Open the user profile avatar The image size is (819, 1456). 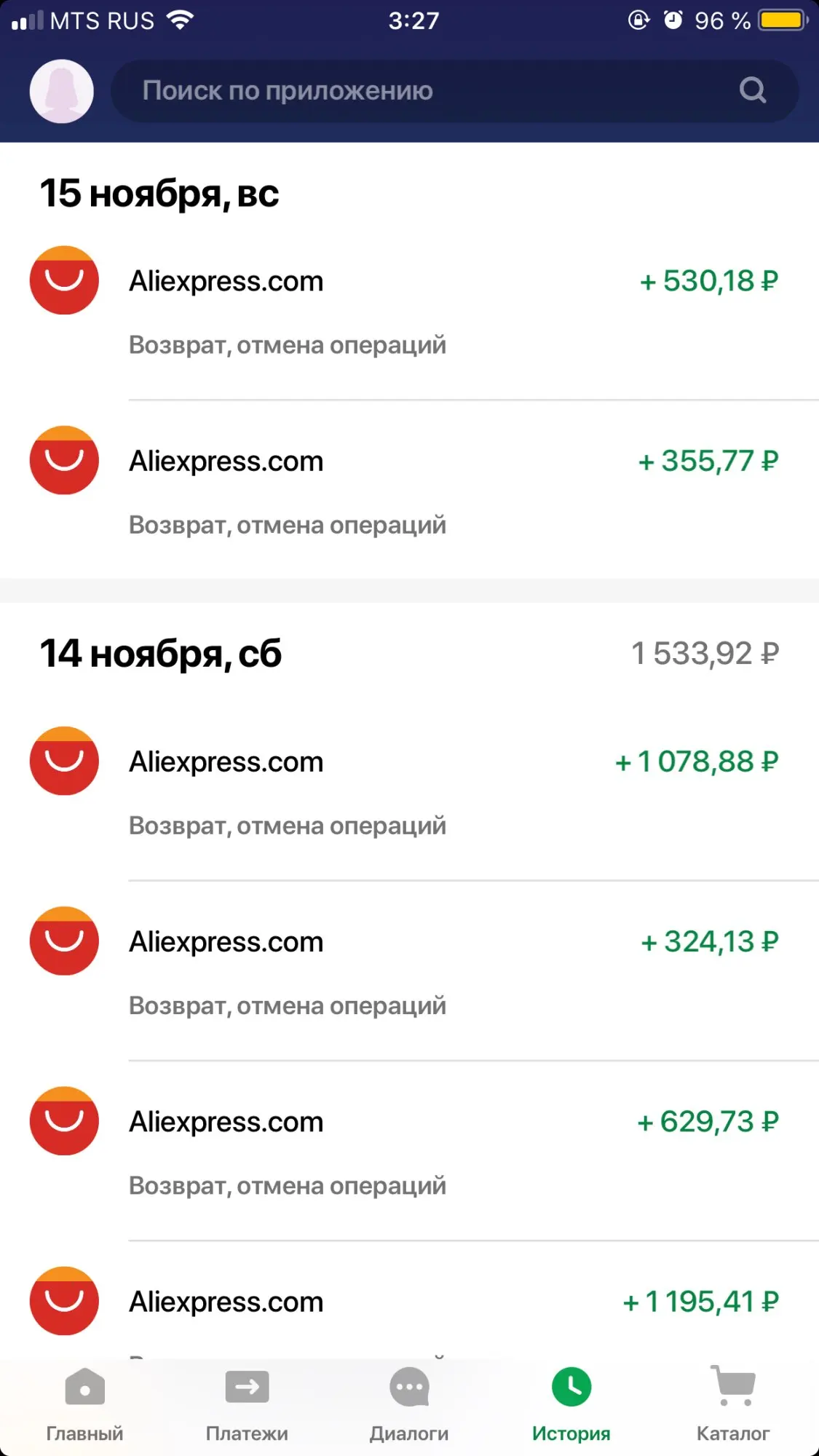62,91
